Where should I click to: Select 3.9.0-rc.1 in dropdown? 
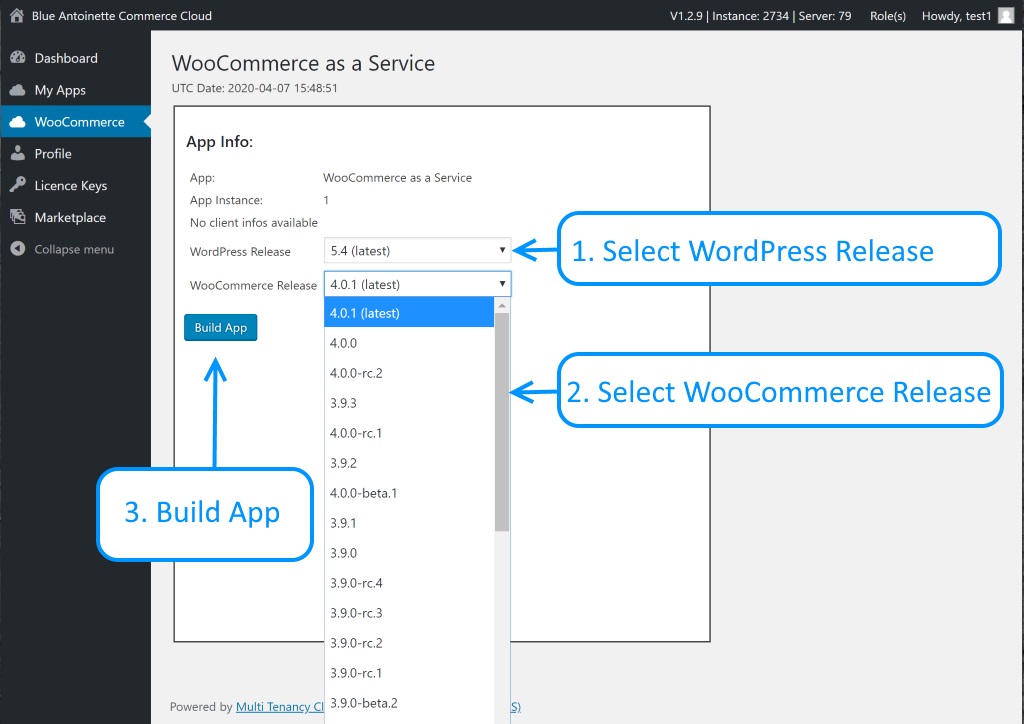coord(409,673)
